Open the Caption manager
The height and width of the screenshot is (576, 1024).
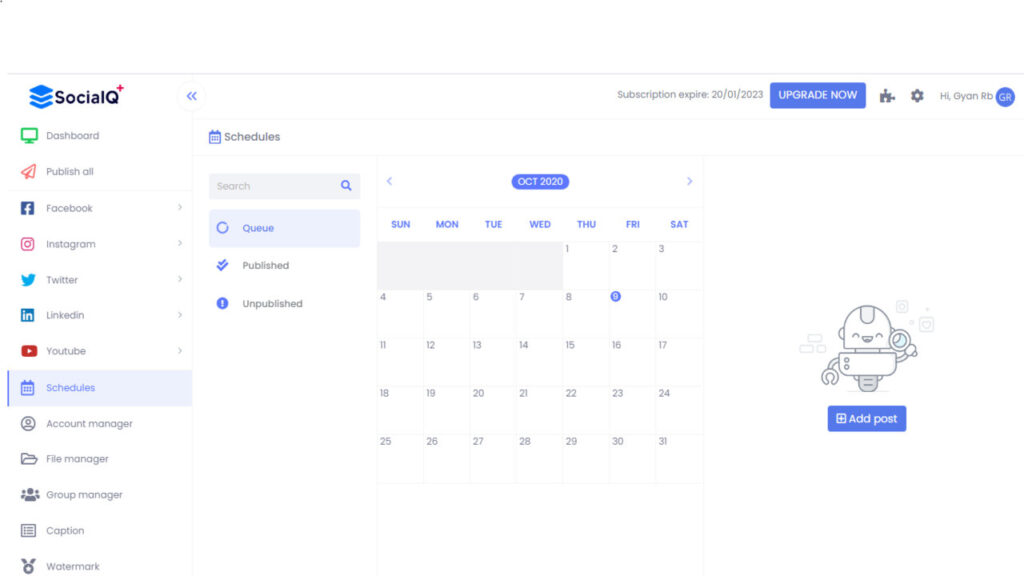coord(64,530)
